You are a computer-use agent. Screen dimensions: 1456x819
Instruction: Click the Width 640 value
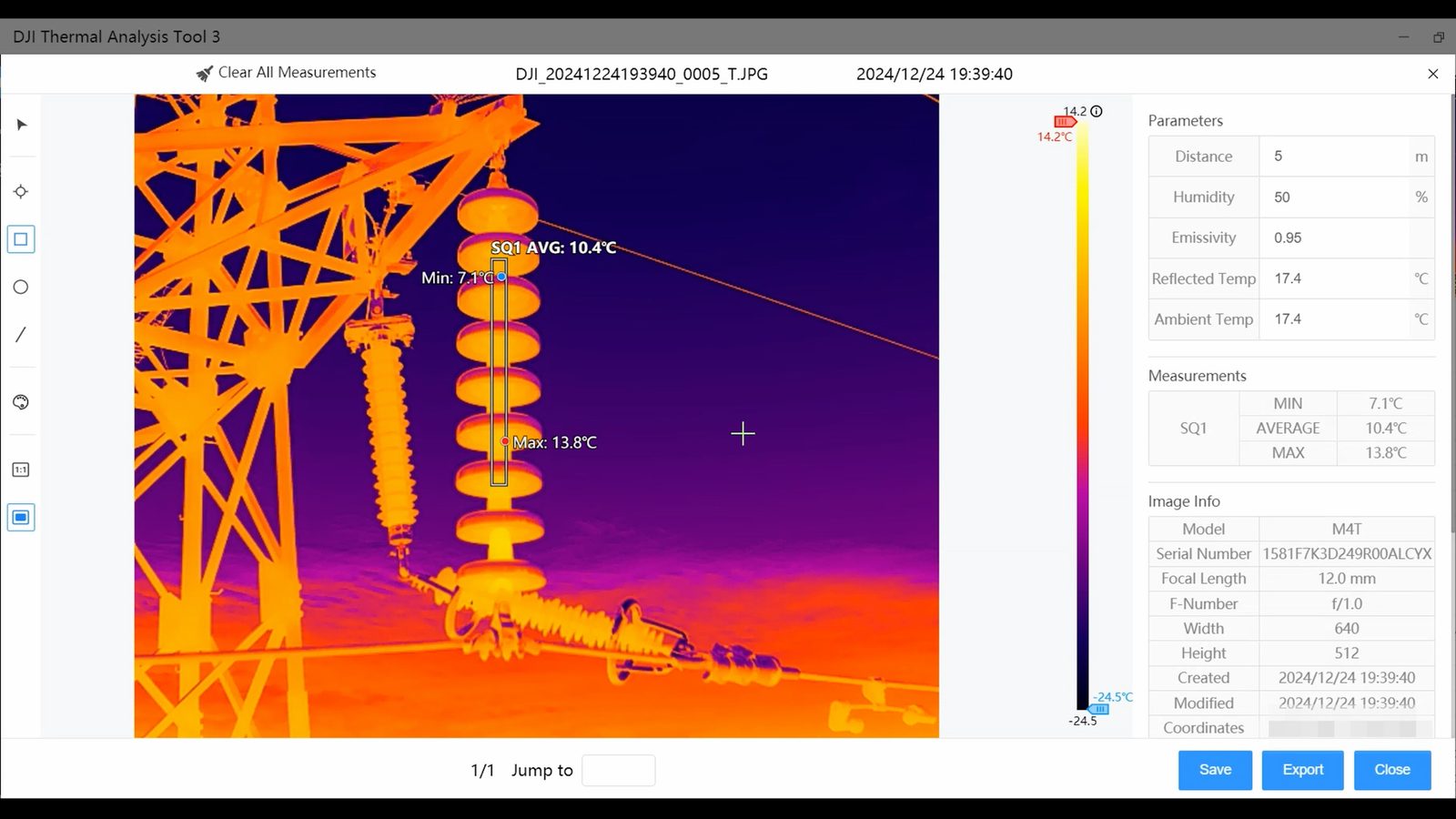coord(1347,628)
